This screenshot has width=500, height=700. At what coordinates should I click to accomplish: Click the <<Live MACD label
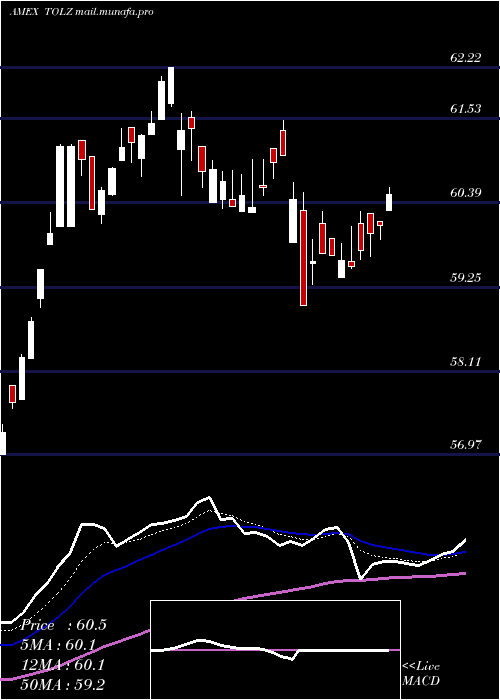coord(421,673)
